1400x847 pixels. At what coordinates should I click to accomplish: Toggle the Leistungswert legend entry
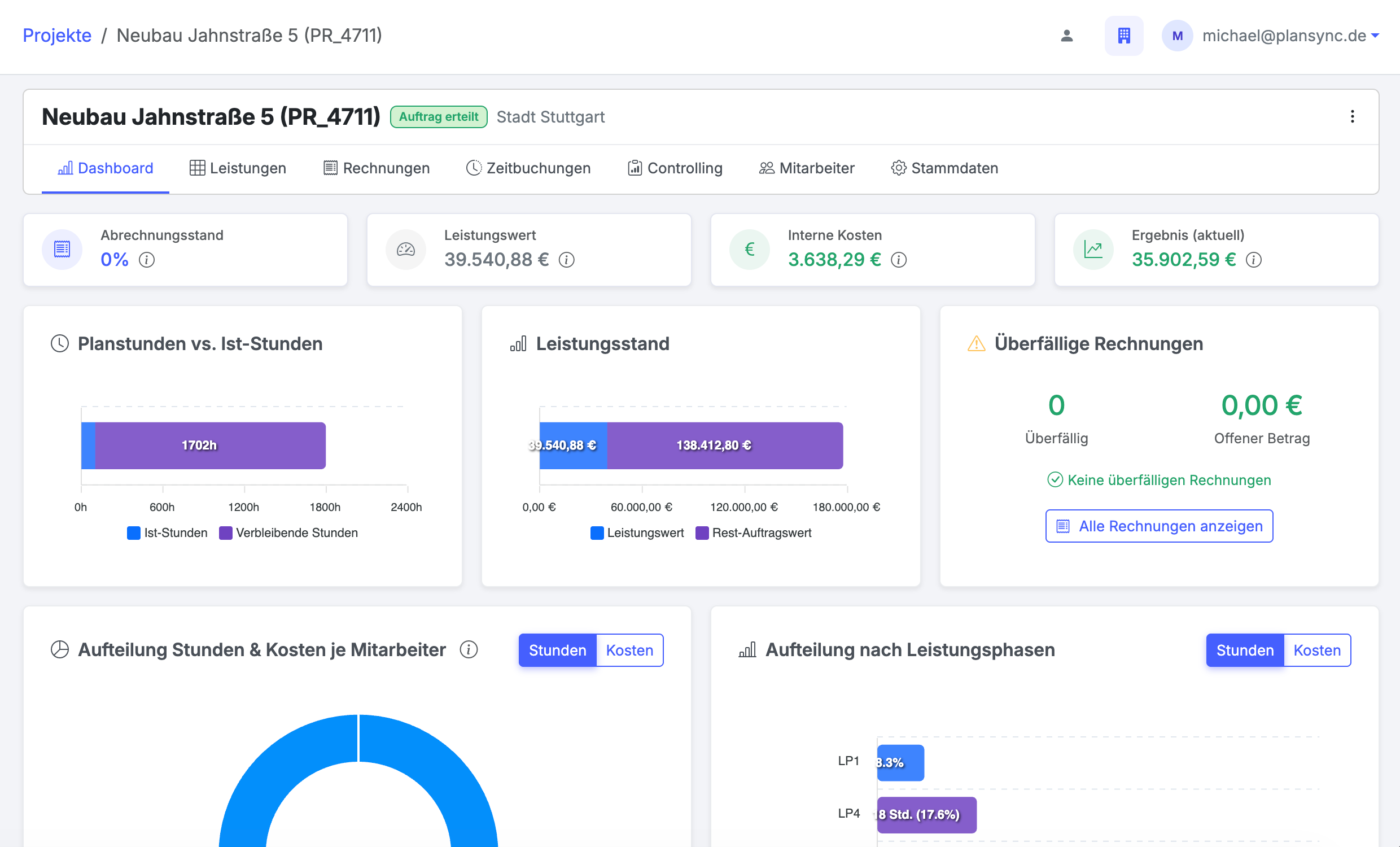pyautogui.click(x=636, y=532)
